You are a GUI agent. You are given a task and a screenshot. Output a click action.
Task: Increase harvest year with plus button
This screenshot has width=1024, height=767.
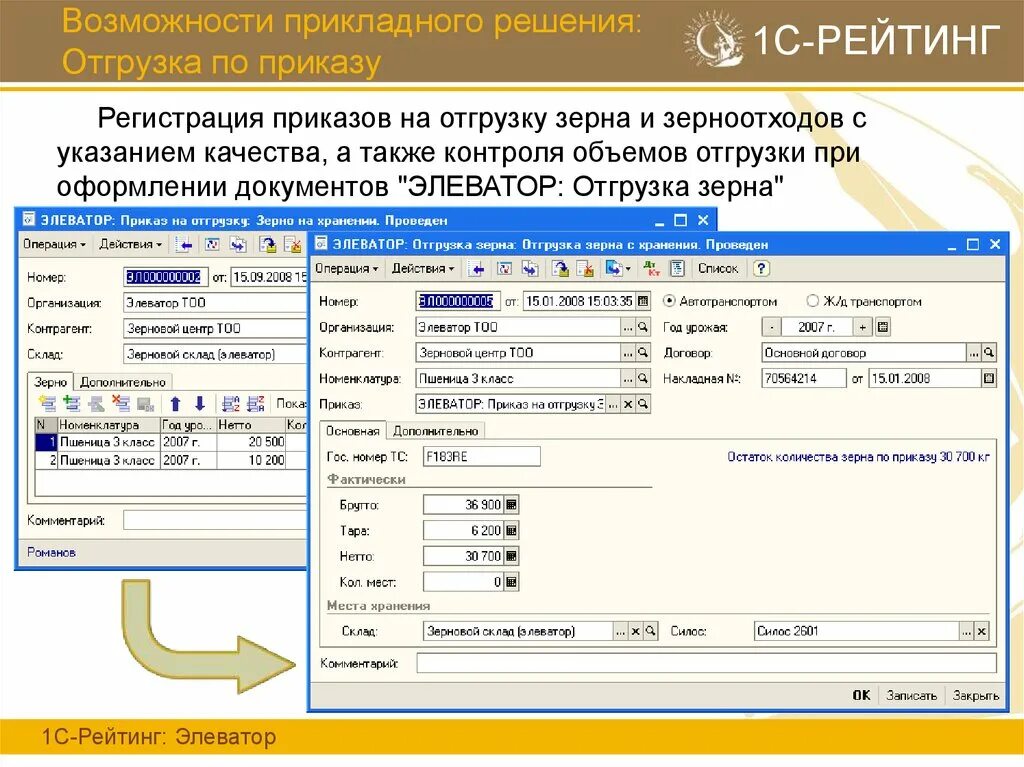[863, 327]
